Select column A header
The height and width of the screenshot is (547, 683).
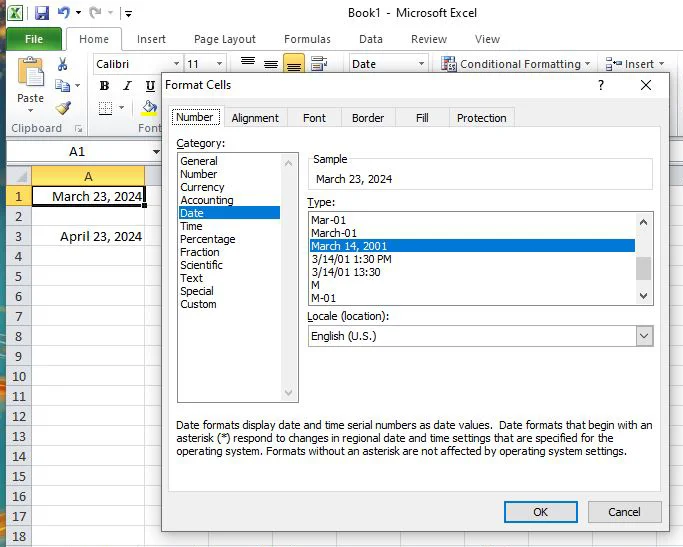88,176
